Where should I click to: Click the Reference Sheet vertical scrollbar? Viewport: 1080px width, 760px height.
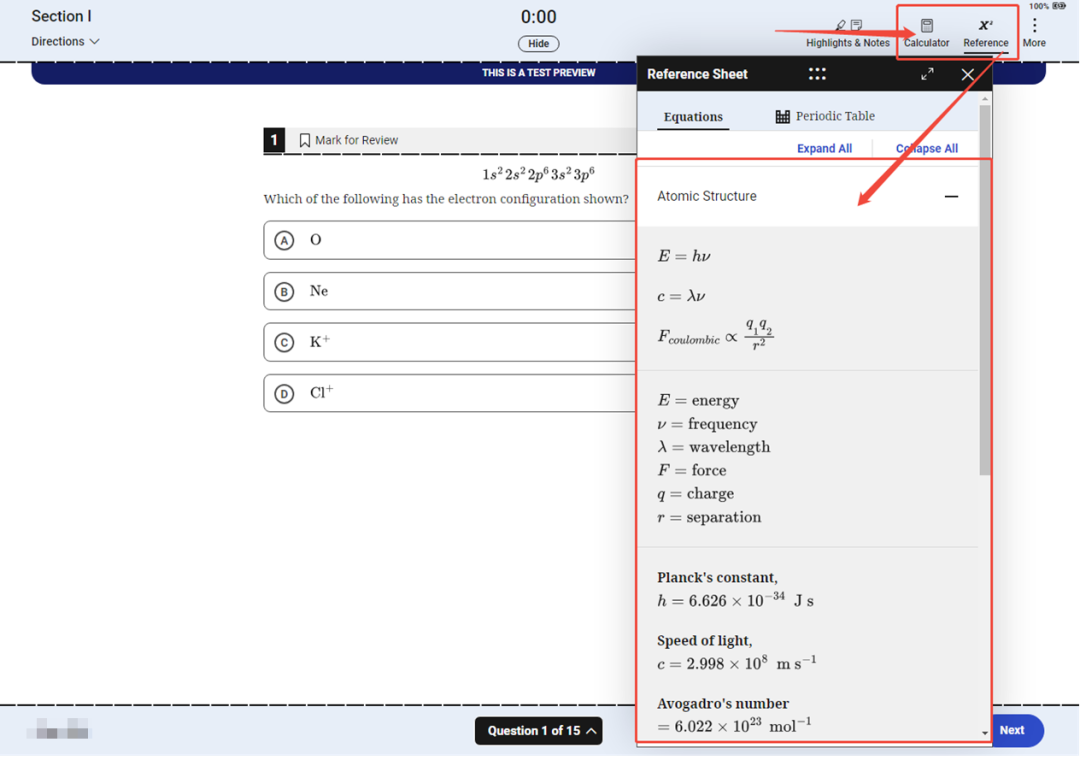[x=985, y=300]
